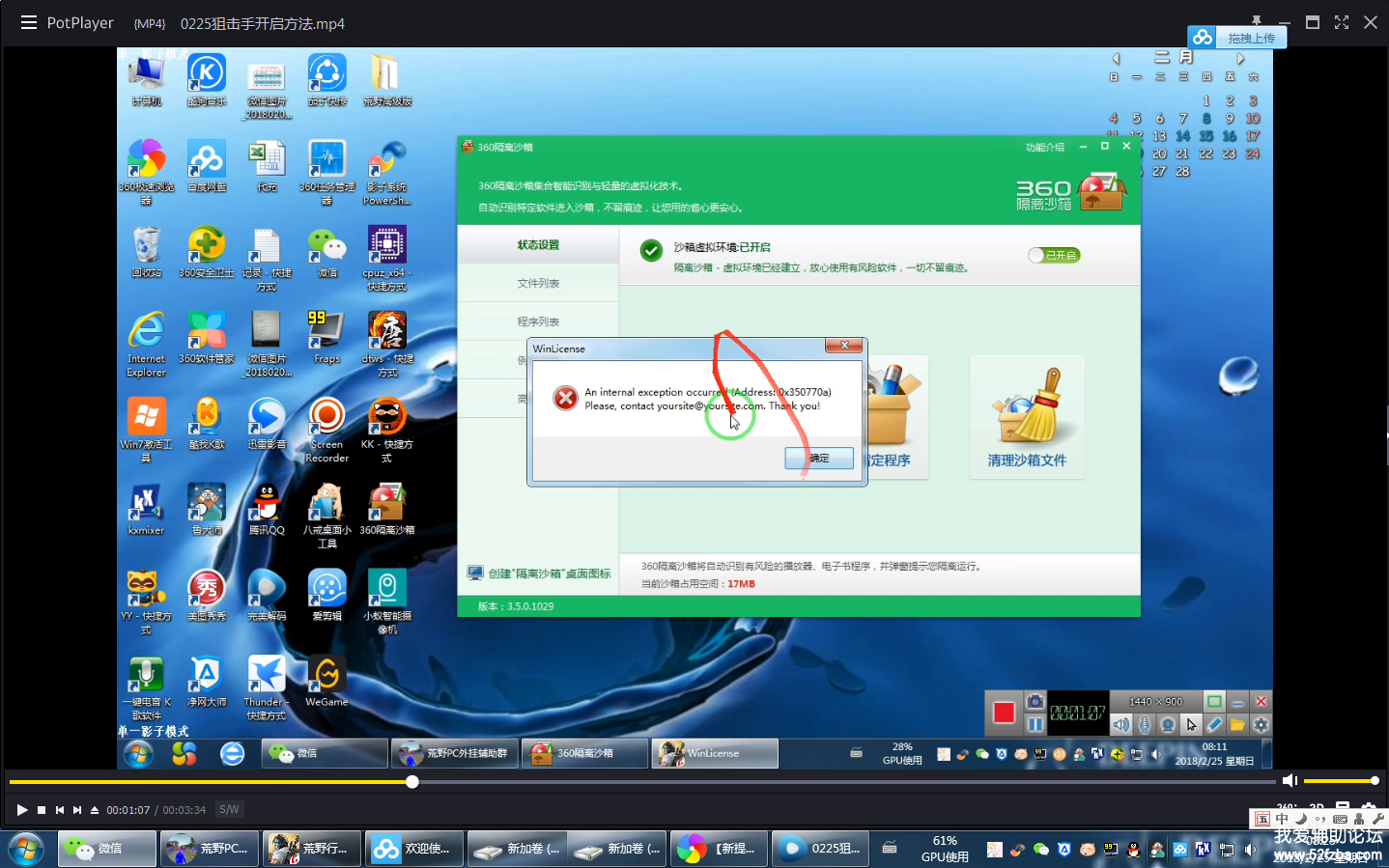Screen dimensions: 1389x868
Task: Pause the screen recorder
Action: point(1035,724)
